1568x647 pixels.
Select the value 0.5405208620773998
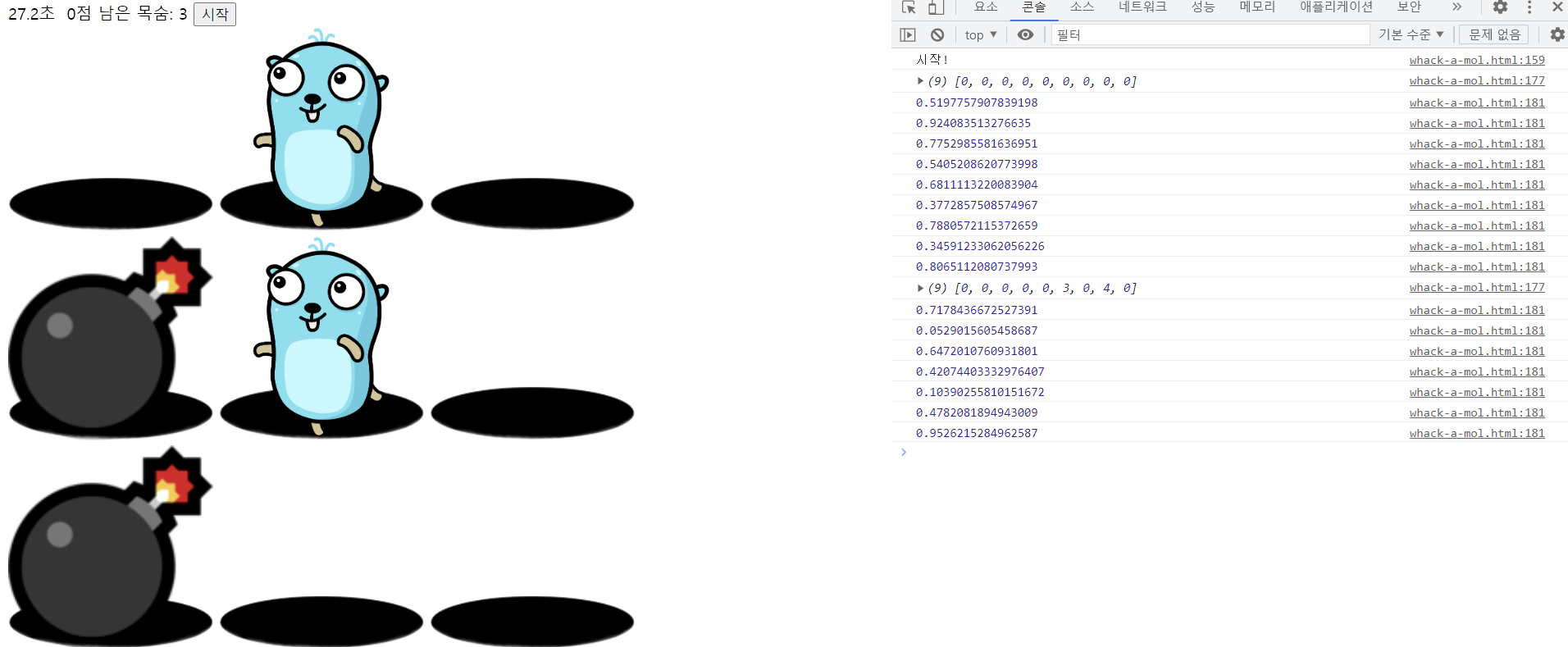coord(977,164)
